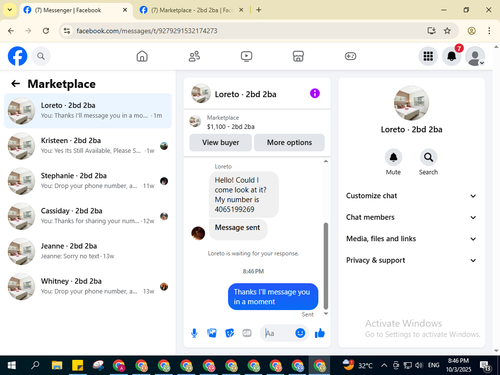500x375 pixels.
Task: Open the Friends icon in top nav
Action: pos(194,56)
